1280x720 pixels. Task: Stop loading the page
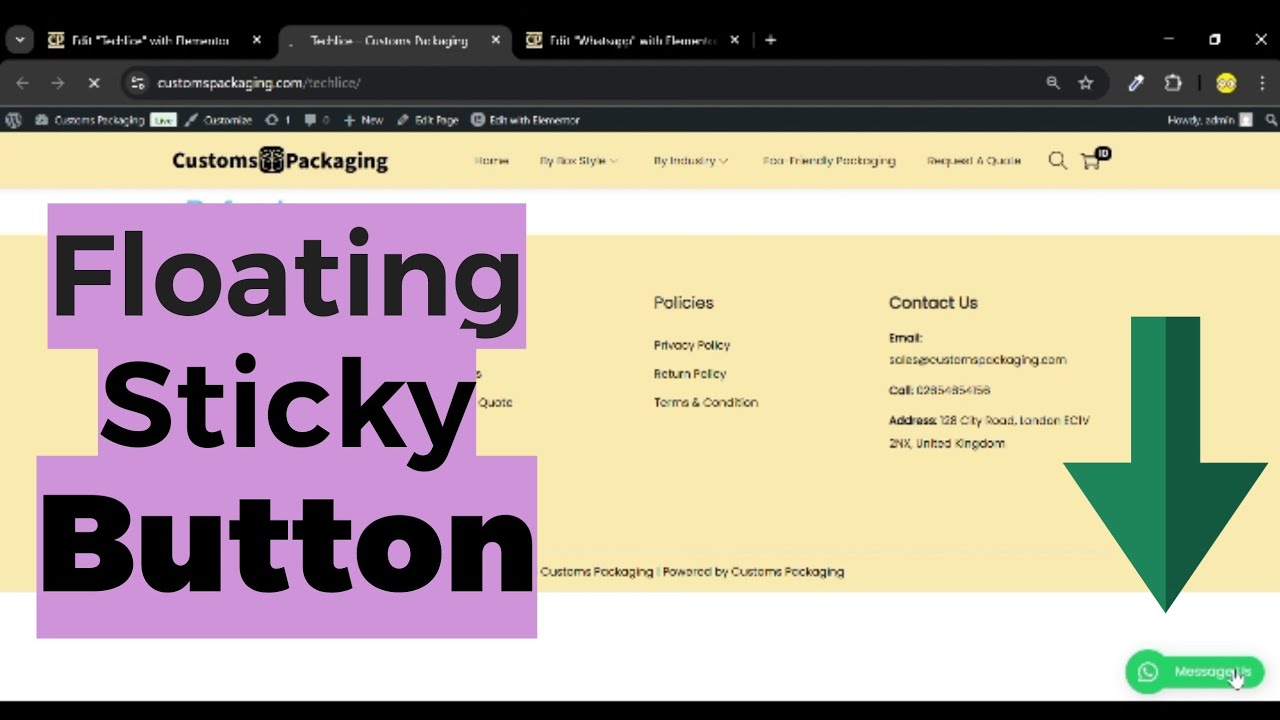pos(93,83)
